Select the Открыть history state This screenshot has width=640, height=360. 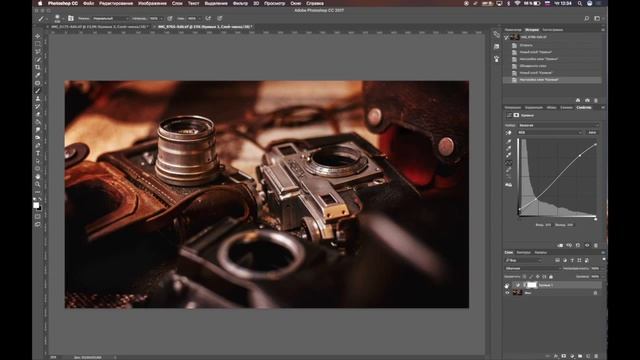tap(526, 45)
